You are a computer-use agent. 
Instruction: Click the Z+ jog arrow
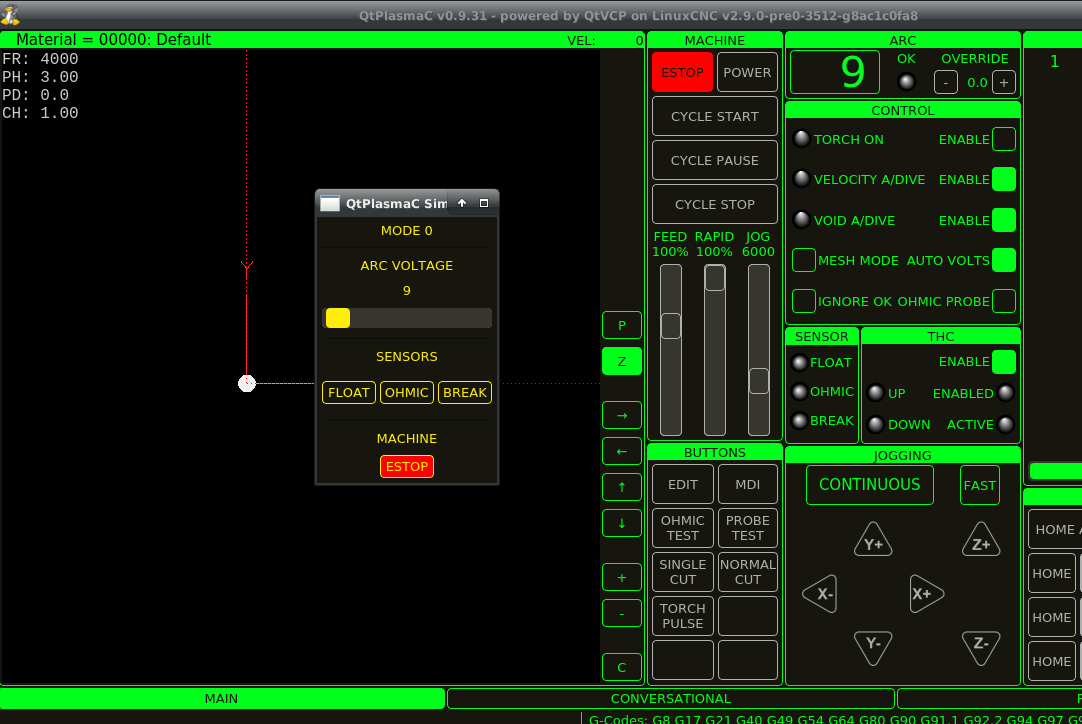(x=981, y=540)
